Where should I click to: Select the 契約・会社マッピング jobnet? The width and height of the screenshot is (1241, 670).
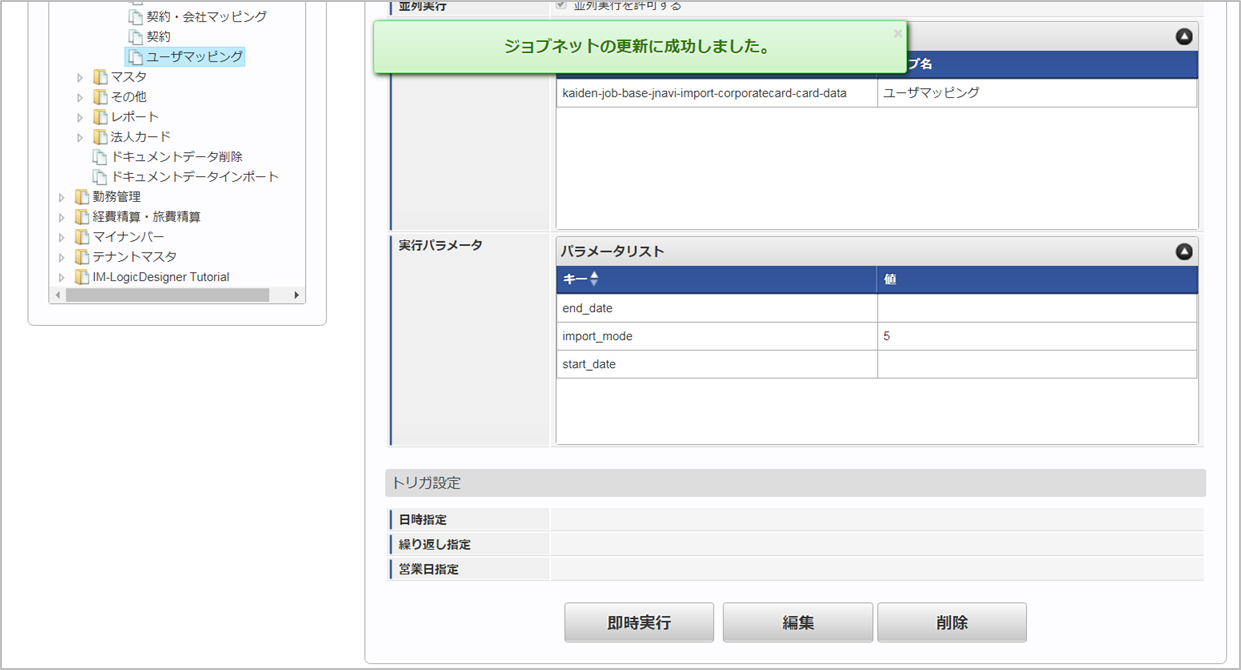207,17
